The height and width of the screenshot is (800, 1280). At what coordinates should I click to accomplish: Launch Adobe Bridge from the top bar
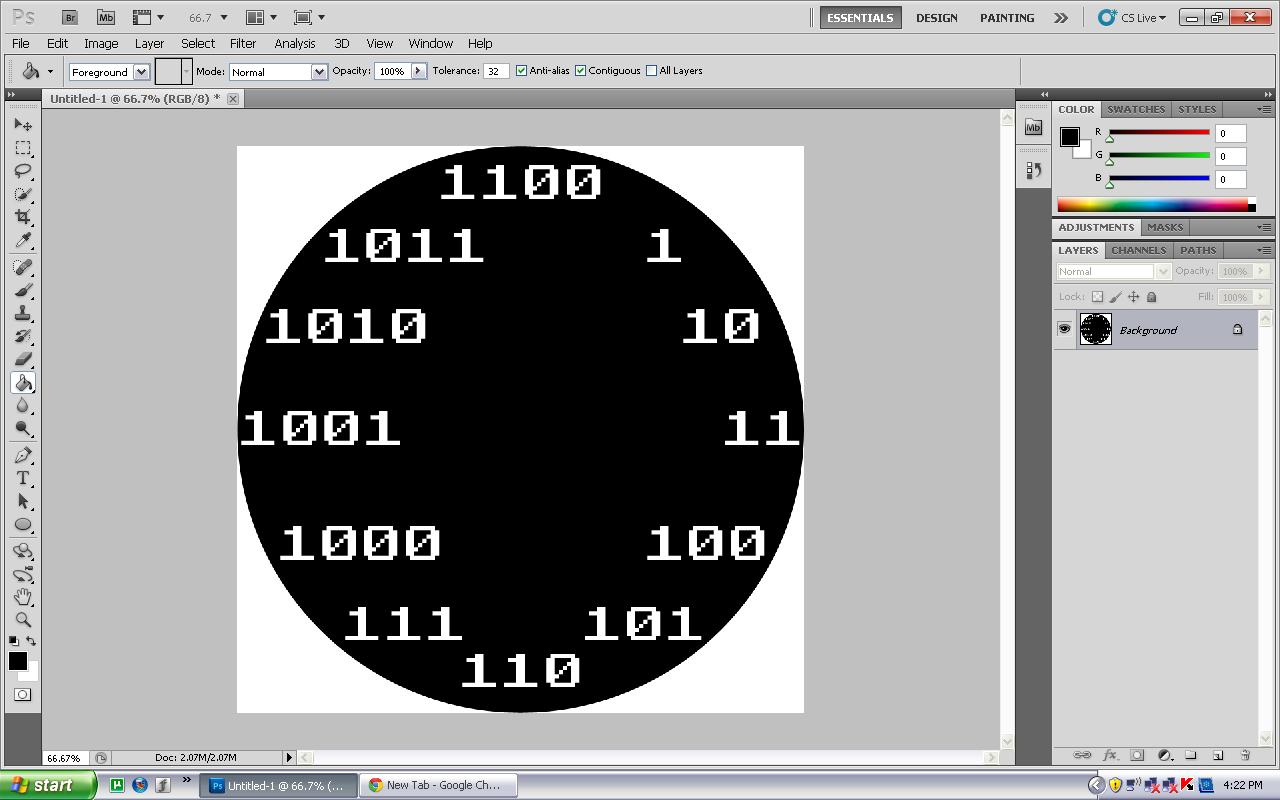(x=69, y=17)
